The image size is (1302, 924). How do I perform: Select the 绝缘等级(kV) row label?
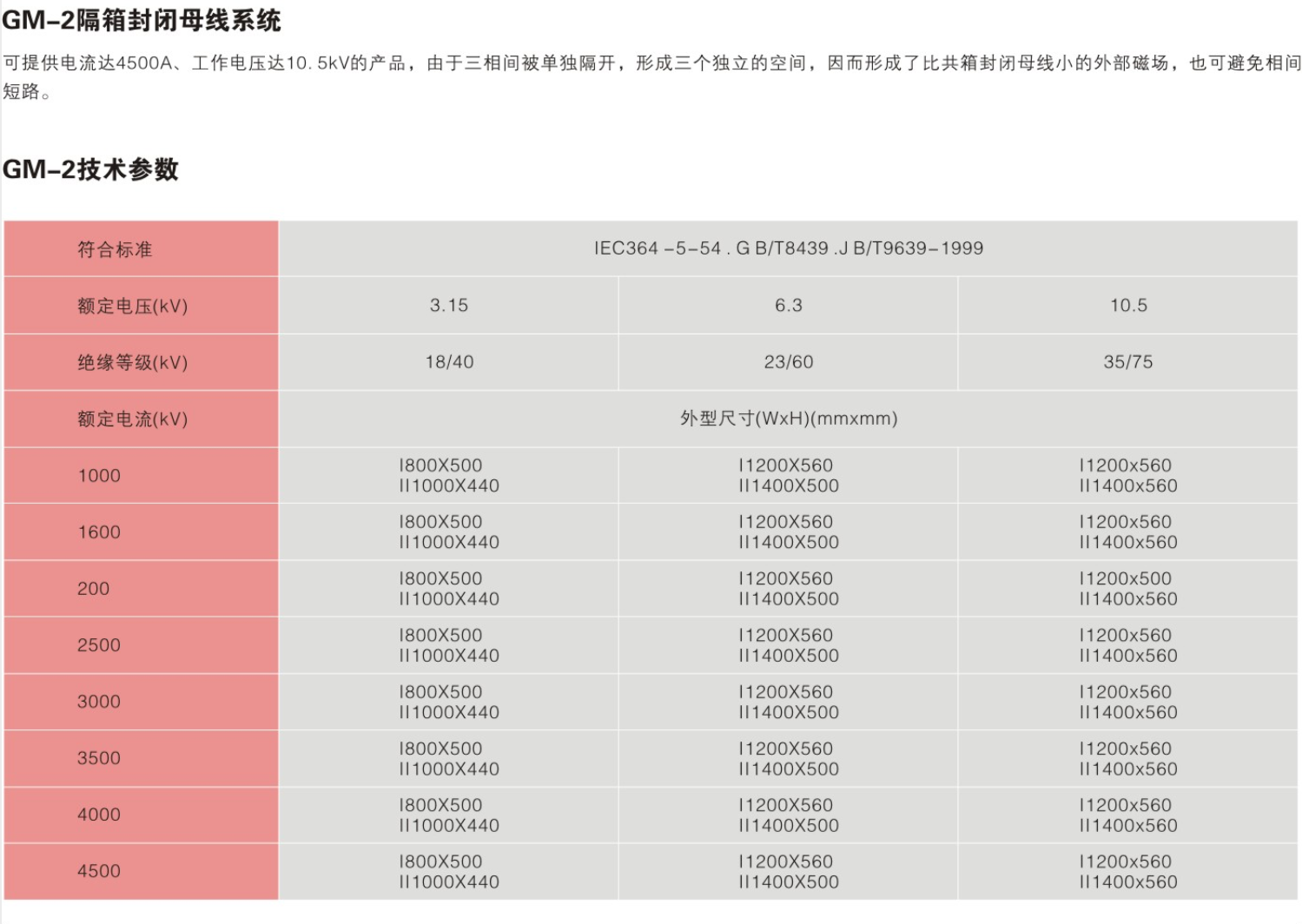[x=141, y=362]
